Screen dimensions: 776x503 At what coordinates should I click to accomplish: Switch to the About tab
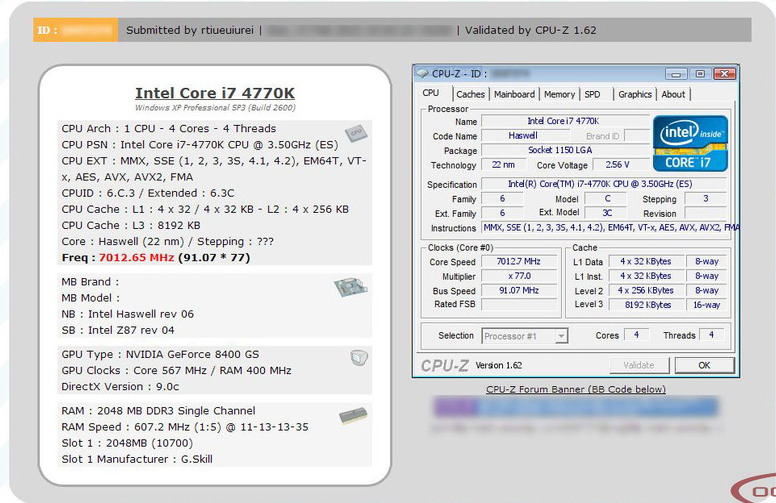(x=673, y=94)
